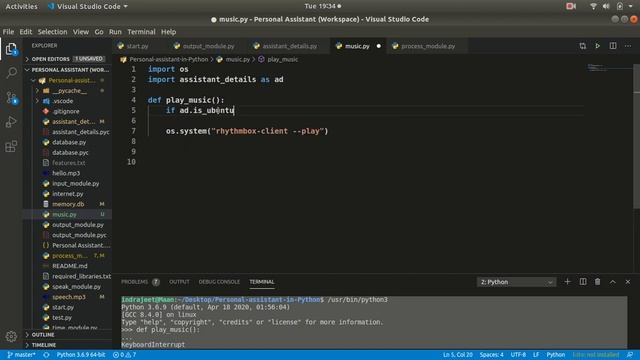Create a new terminal with plus icon
The height and width of the screenshot is (360, 640).
point(567,282)
